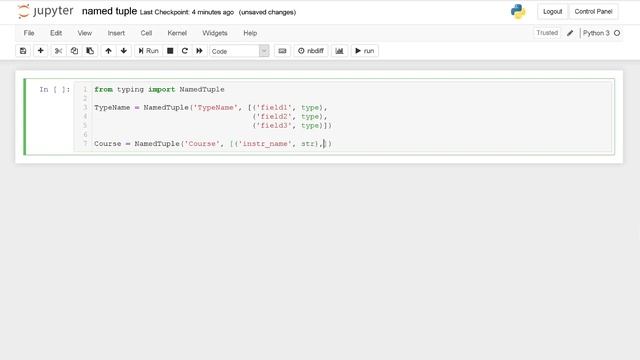Click the kernel idle circle indicator
The width and height of the screenshot is (640, 360).
617,33
